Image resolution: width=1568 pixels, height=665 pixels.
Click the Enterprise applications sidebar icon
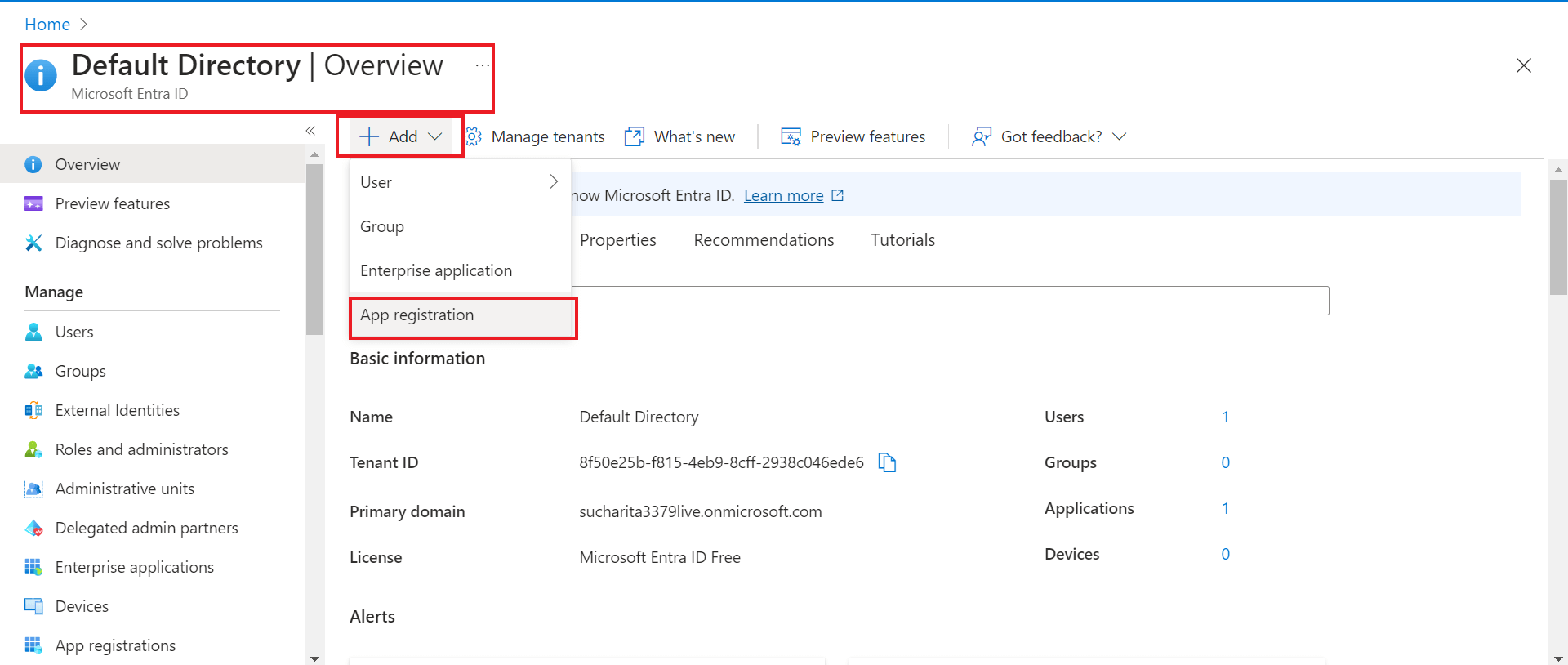tap(33, 567)
